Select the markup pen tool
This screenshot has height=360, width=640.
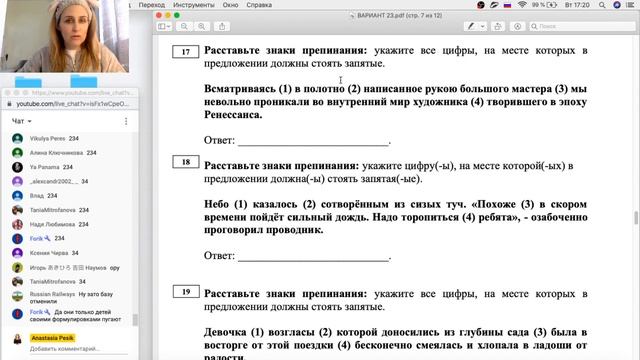(471, 27)
